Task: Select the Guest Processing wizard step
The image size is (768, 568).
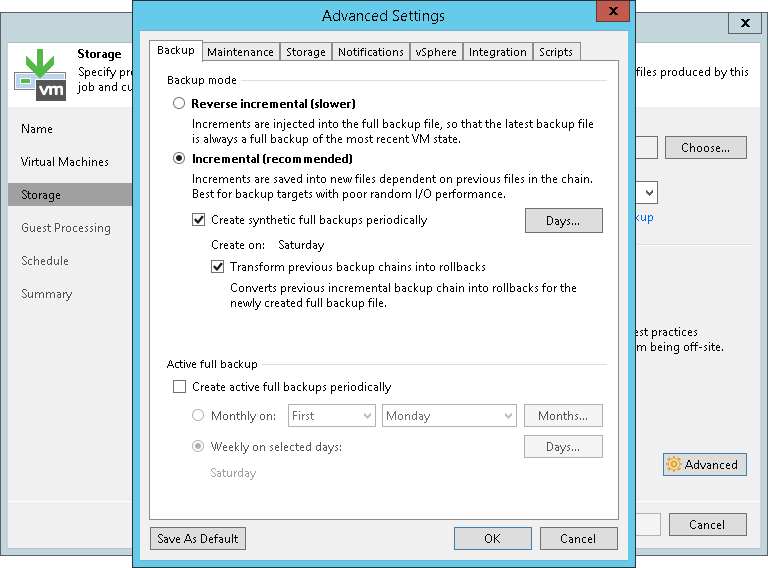Action: click(x=66, y=228)
